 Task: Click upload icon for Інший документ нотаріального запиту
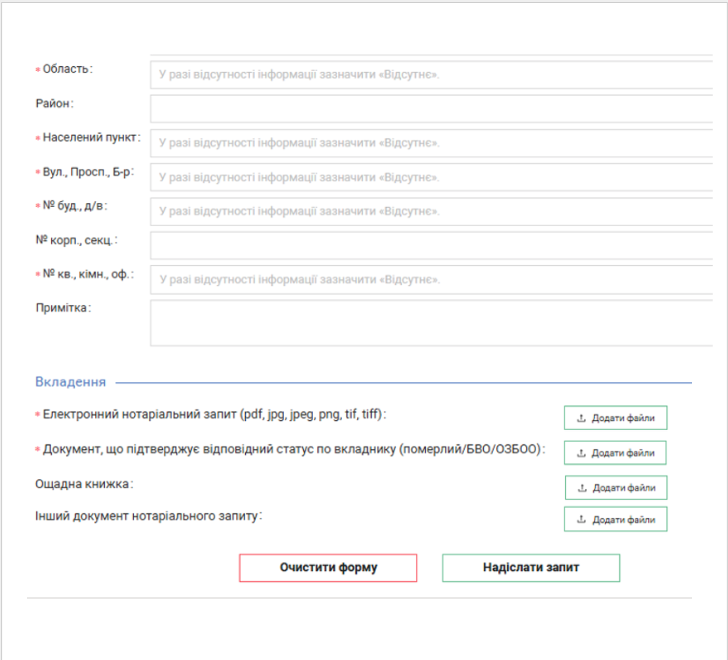coord(581,519)
